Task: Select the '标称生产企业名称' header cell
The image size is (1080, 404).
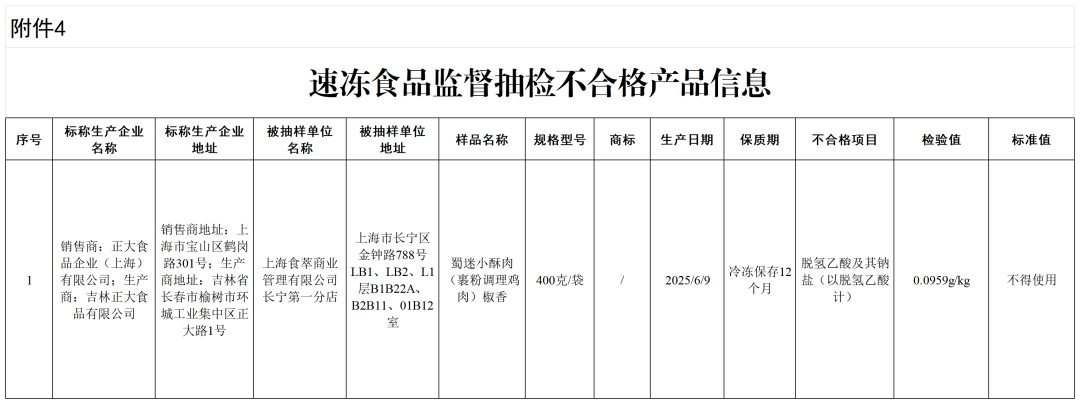Action: pos(104,140)
